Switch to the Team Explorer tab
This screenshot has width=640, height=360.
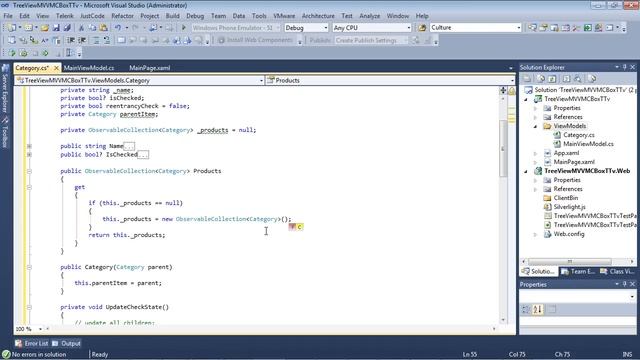pos(578,271)
